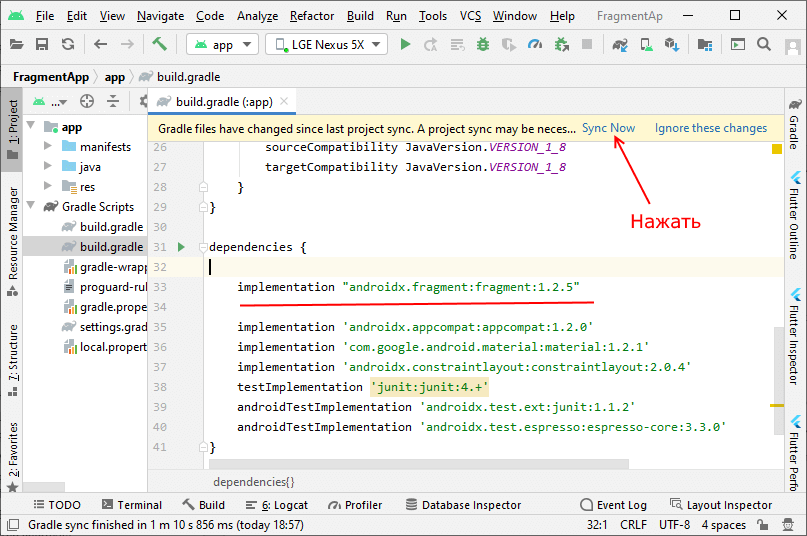
Task: Open the app run configuration dropdown
Action: 223,44
